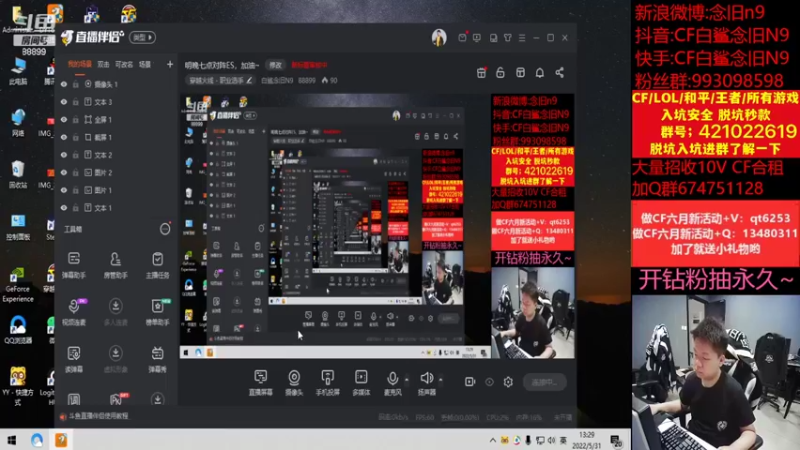Toggle visibility of 全屏 1 source
Viewport: 800px width, 450px height.
click(x=64, y=119)
